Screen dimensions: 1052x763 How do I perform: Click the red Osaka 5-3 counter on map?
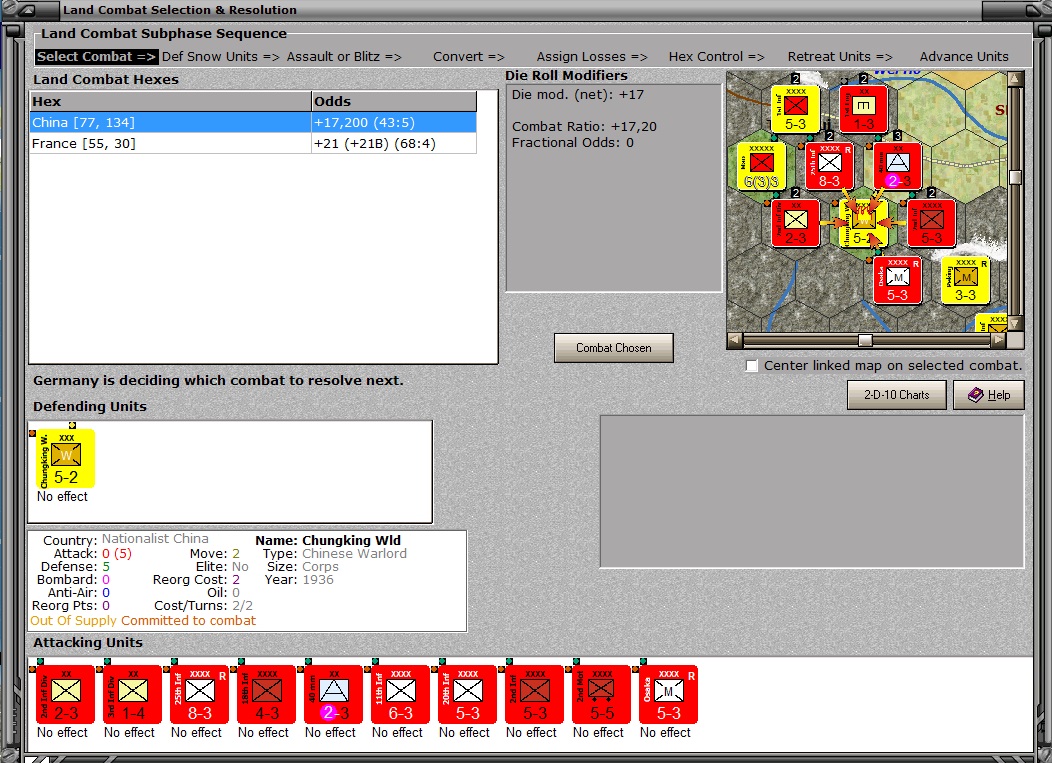[x=898, y=280]
